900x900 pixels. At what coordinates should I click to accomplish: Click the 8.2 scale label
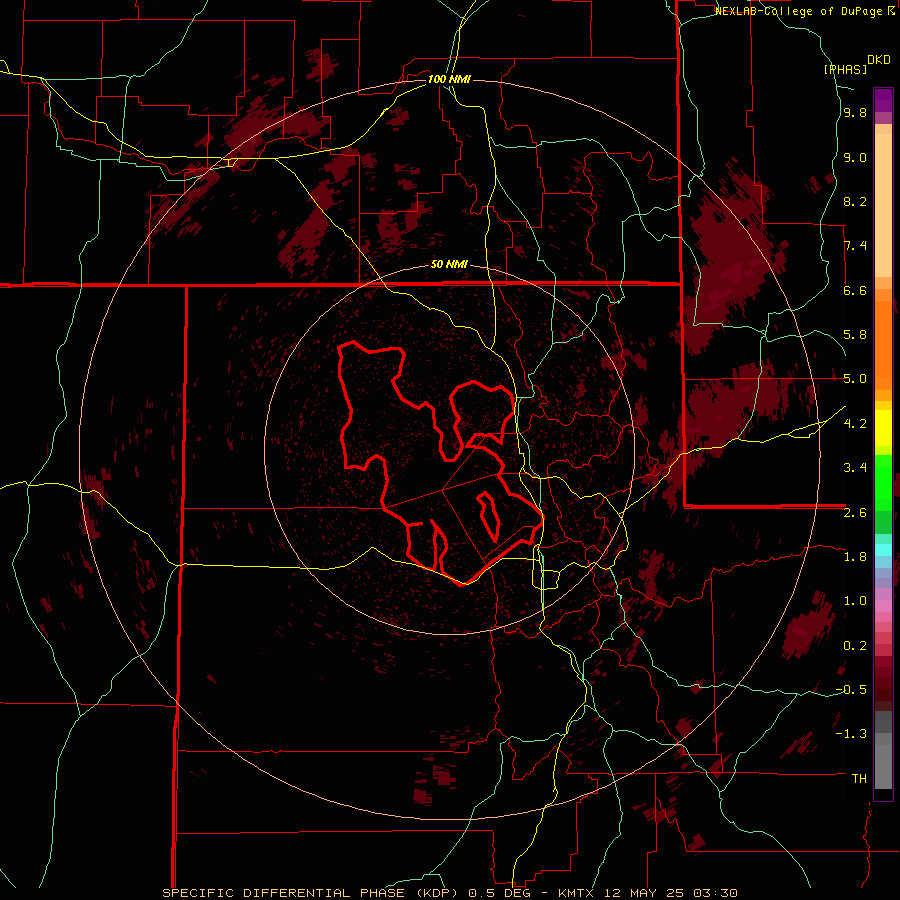tap(855, 201)
